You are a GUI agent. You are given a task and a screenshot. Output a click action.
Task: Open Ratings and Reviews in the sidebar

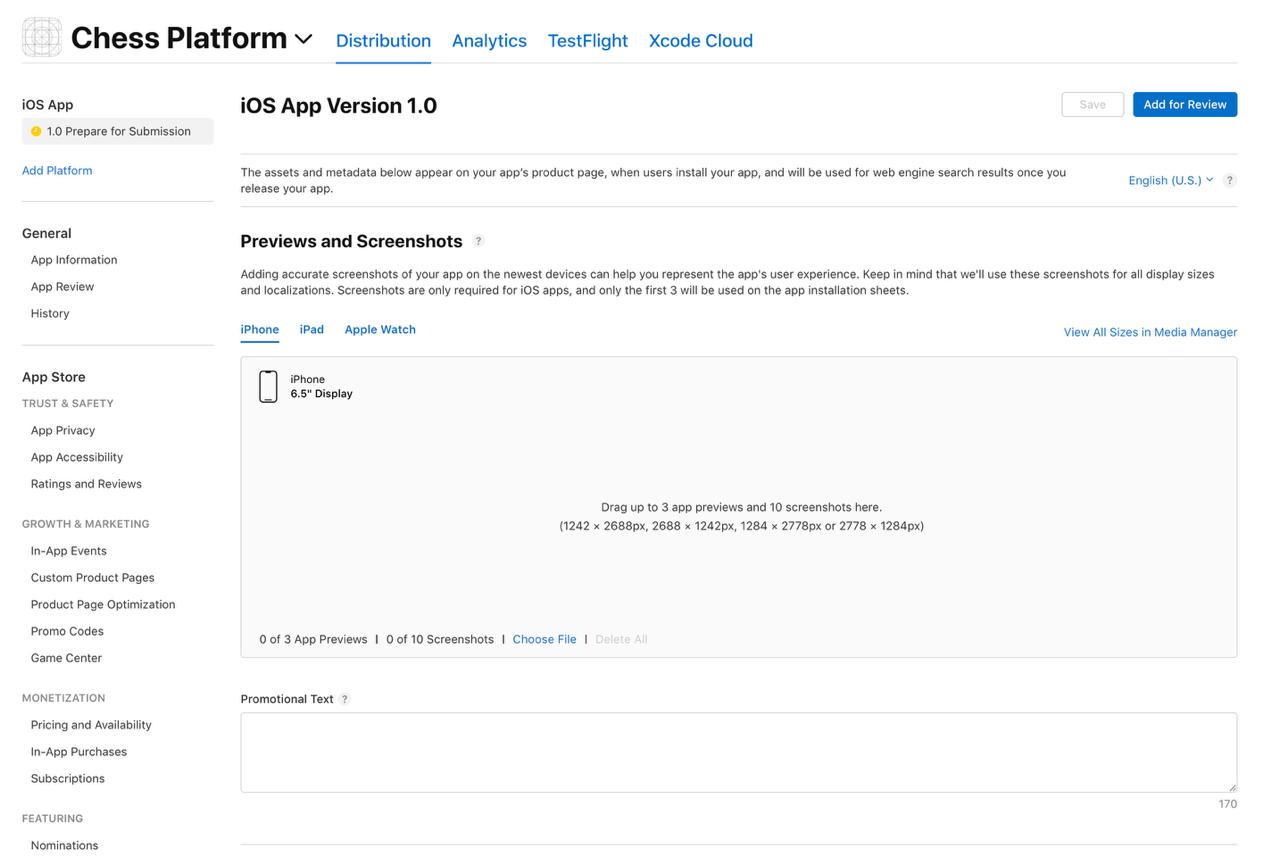(86, 484)
